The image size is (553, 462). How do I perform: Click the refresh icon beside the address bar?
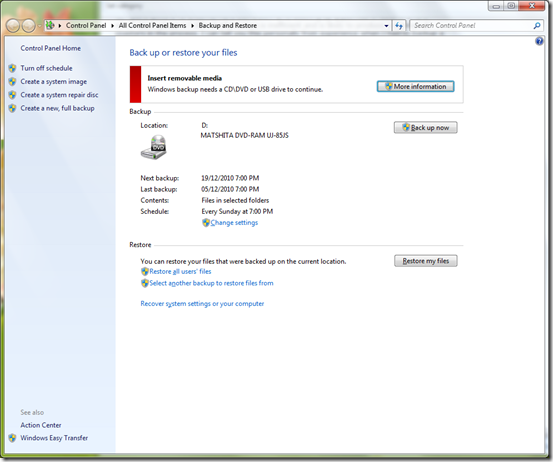coord(399,25)
